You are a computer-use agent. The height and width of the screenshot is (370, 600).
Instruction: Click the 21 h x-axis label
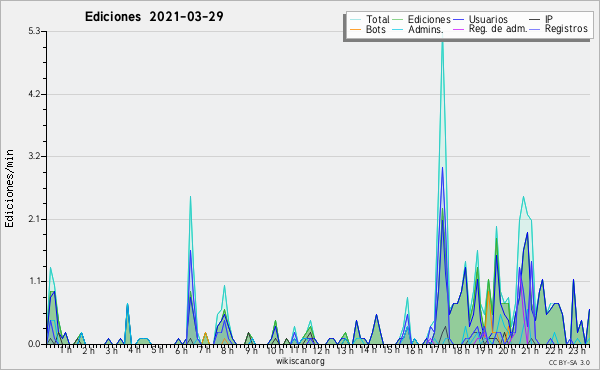coord(530,351)
